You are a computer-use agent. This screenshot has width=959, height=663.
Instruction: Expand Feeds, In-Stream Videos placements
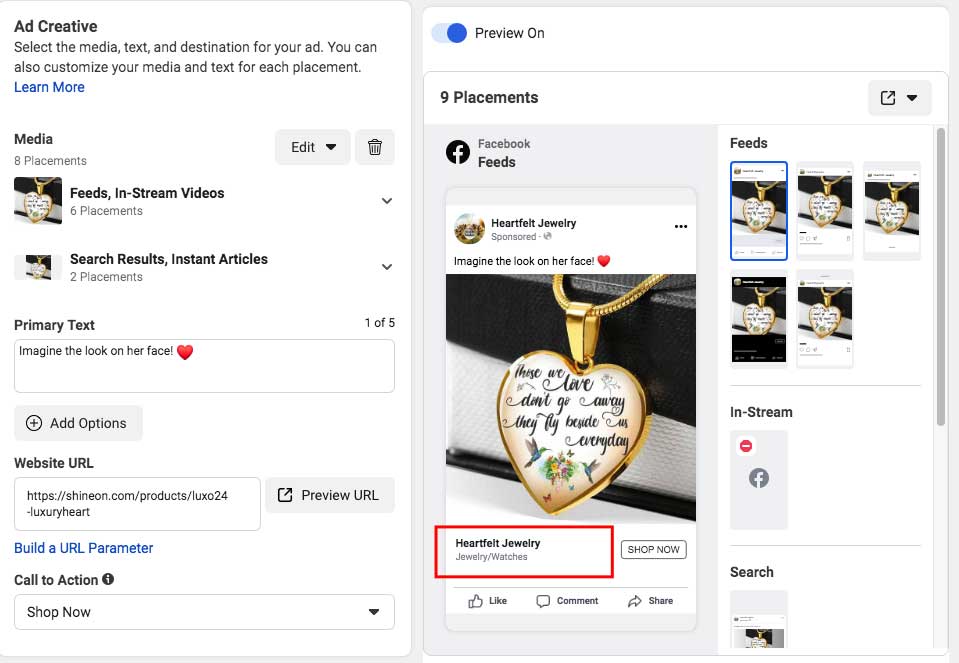pyautogui.click(x=387, y=201)
